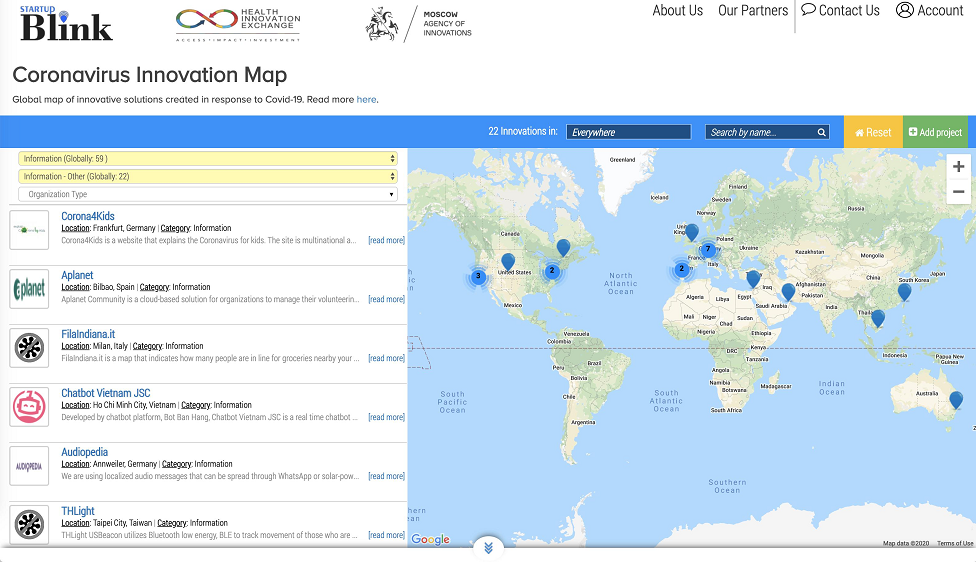Click read more for Aplanet
Viewport: 976px width, 562px height.
(x=386, y=299)
